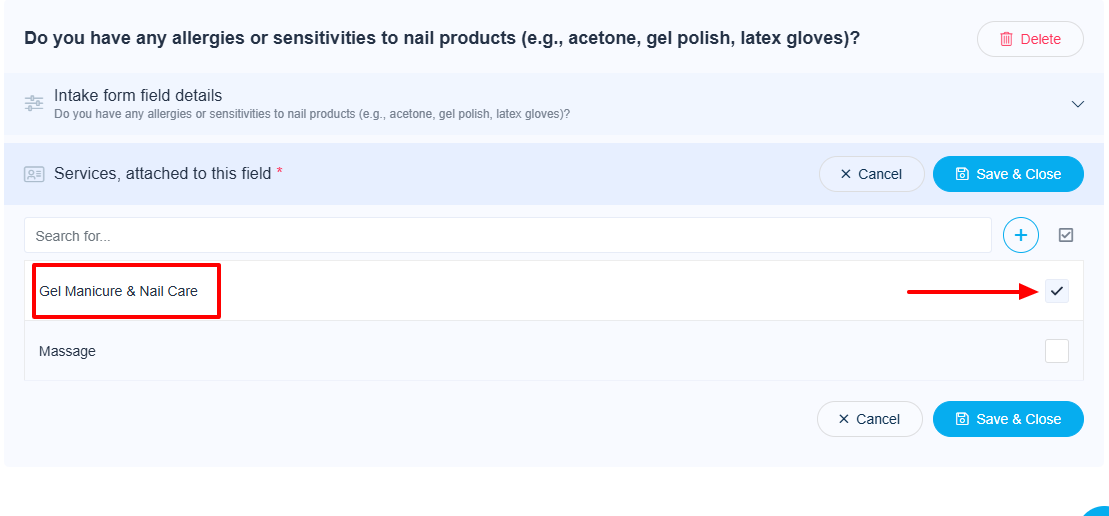Uncheck the Gel Manicure & Nail Care checkbox
This screenshot has height=516, width=1109.
click(1056, 291)
